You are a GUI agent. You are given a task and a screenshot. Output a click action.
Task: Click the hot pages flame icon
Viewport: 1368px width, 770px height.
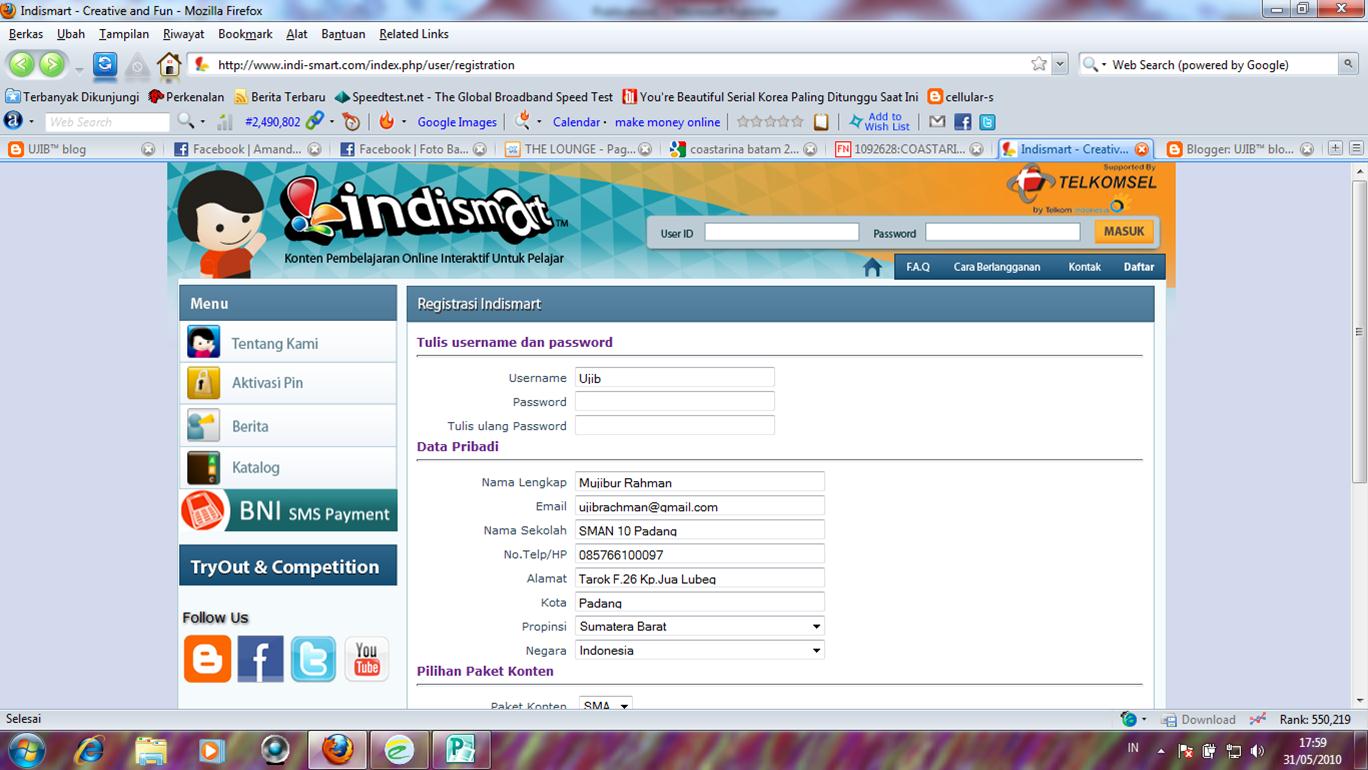(387, 121)
